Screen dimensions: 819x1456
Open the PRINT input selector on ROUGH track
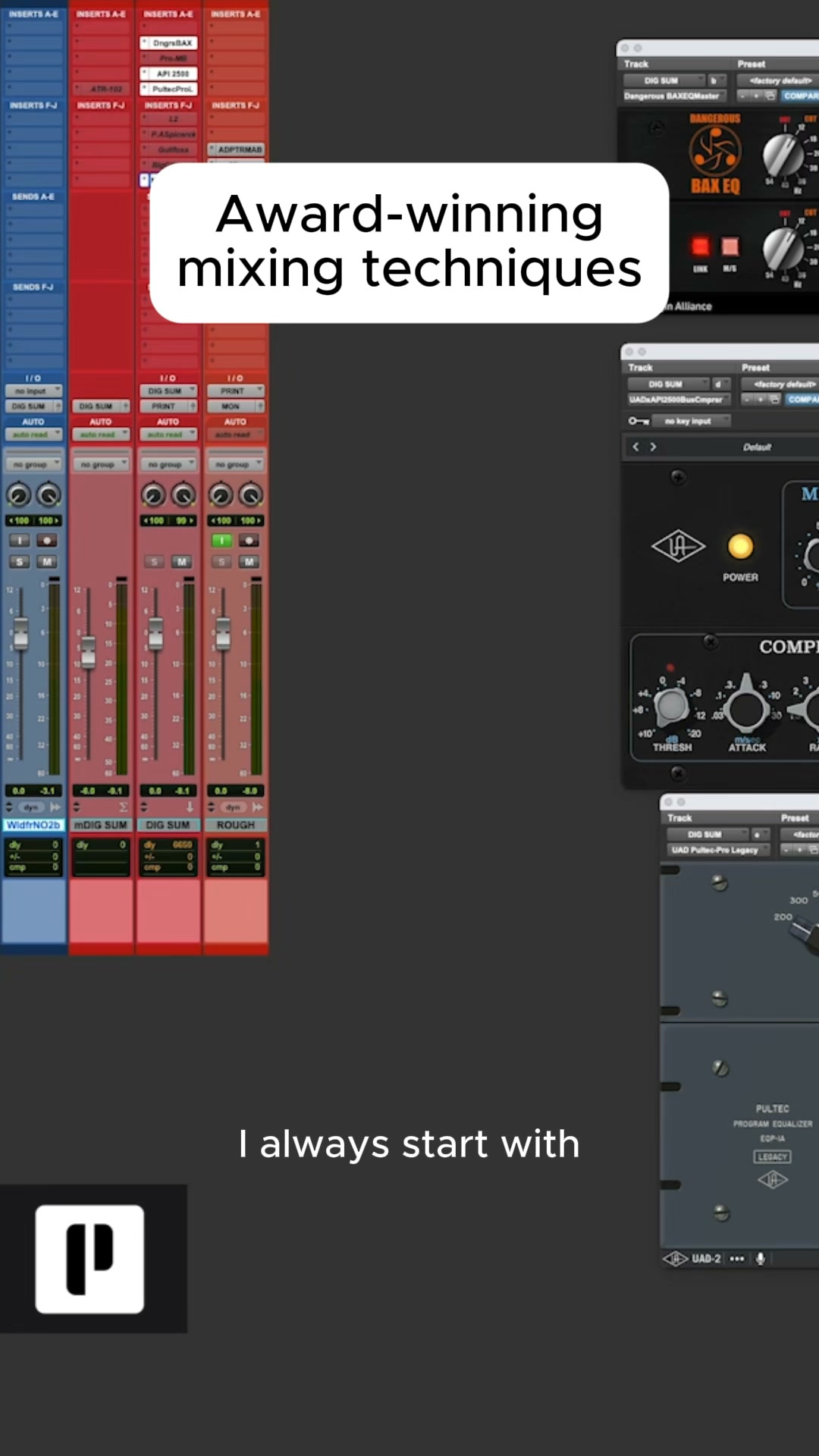click(x=235, y=391)
